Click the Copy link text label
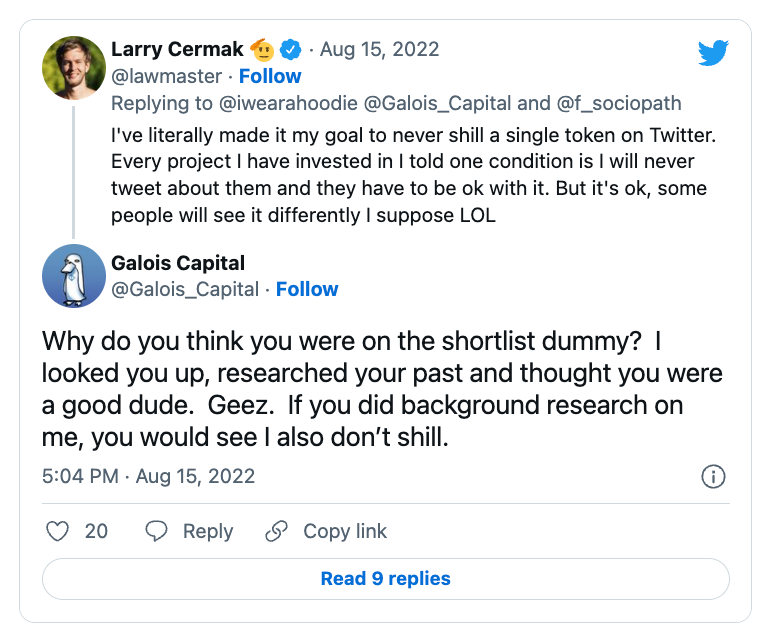Screen dimensions: 772x644 [345, 531]
